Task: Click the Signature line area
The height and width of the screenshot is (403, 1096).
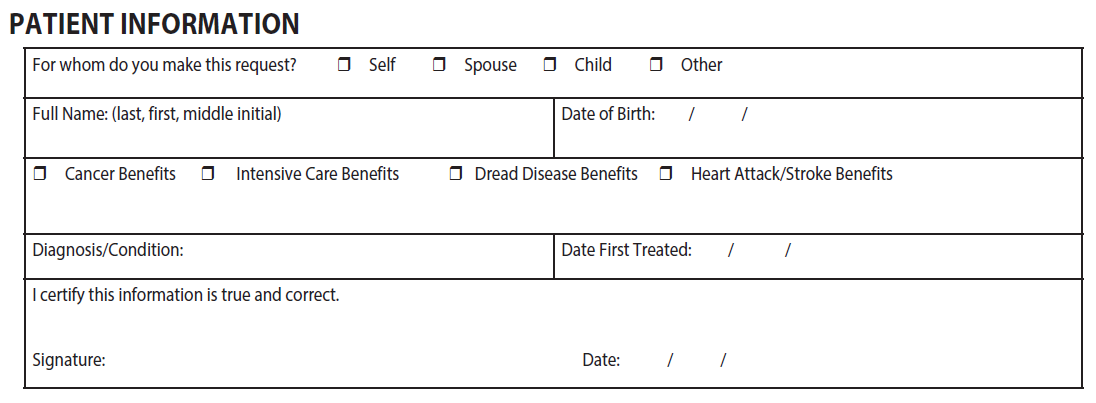Action: [300, 360]
